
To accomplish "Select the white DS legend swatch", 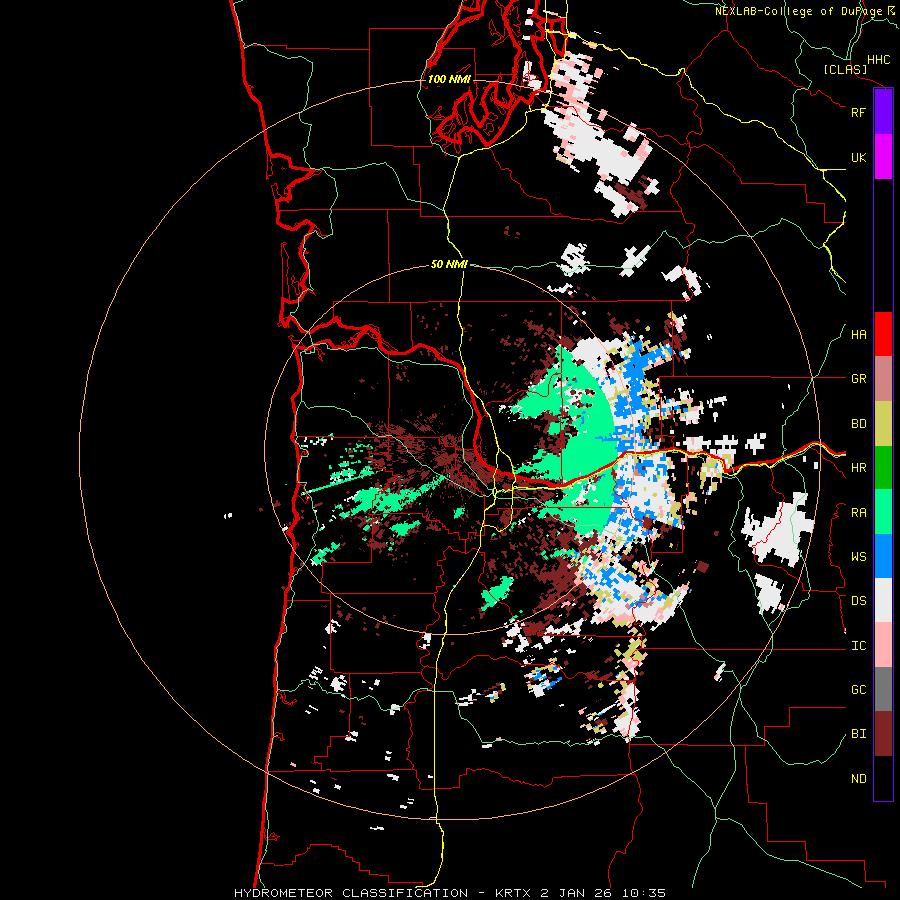I will pyautogui.click(x=883, y=600).
